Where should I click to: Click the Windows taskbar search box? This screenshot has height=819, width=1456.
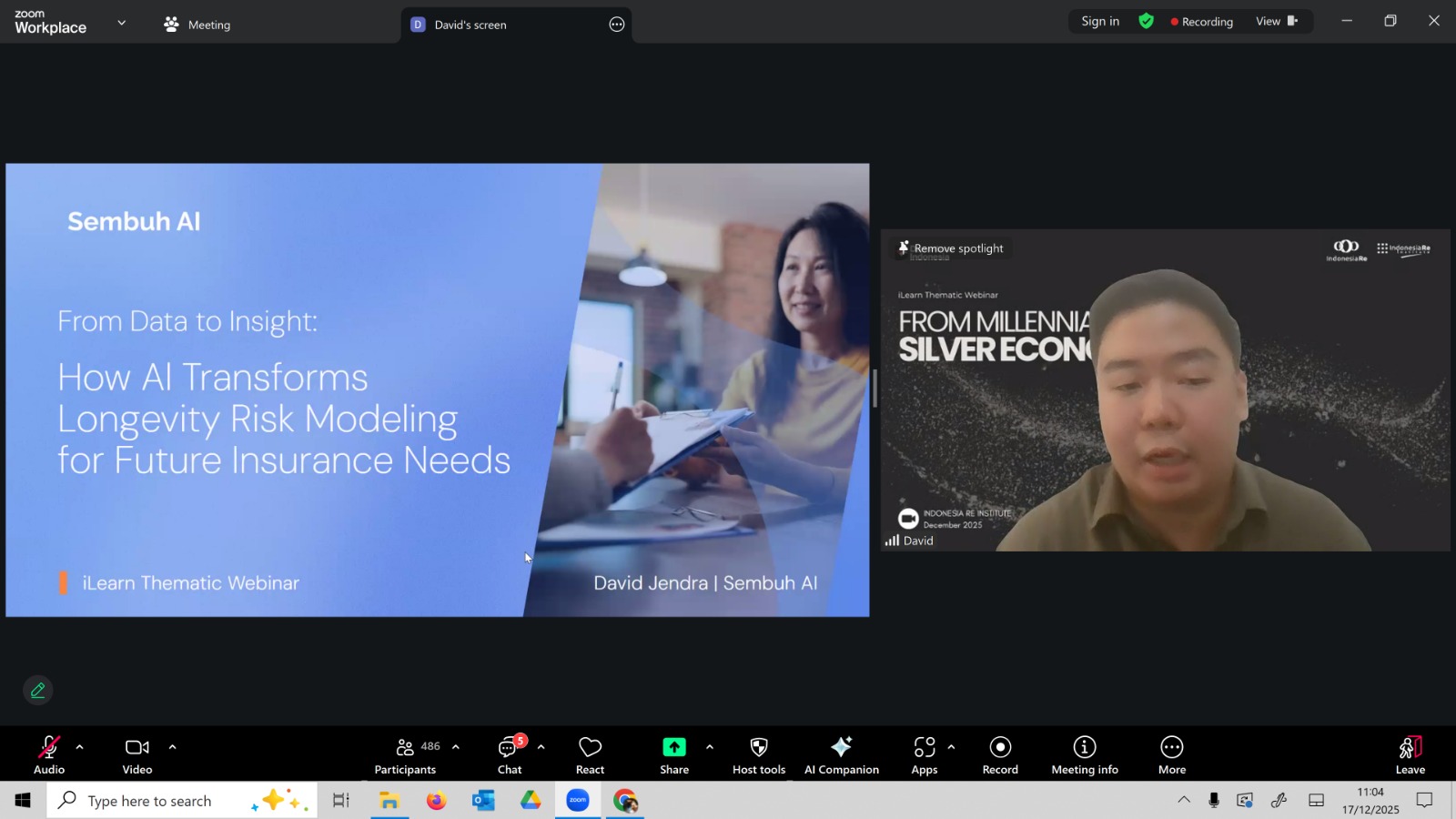(150, 801)
